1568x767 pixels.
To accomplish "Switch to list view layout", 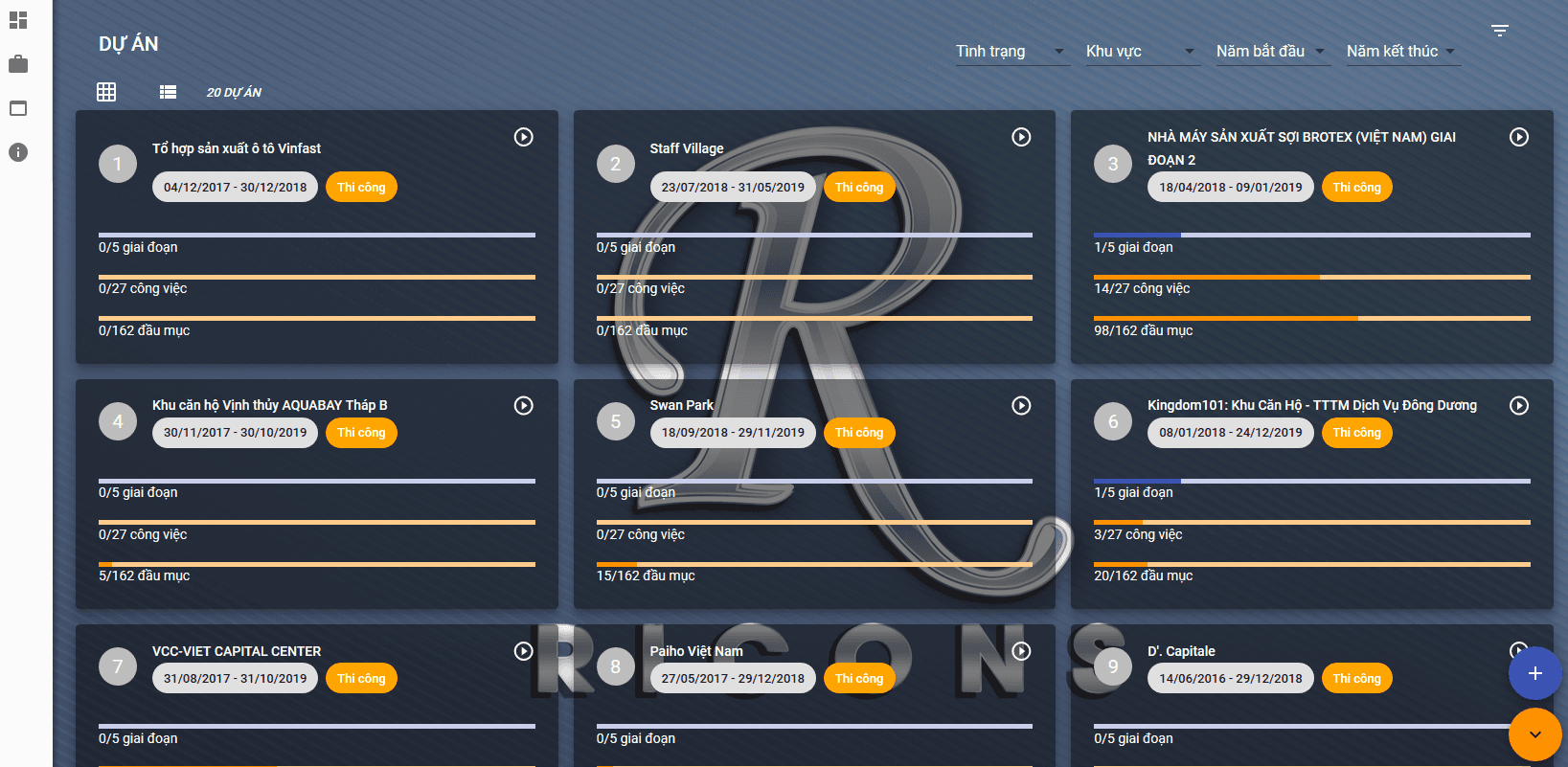I will coord(168,92).
